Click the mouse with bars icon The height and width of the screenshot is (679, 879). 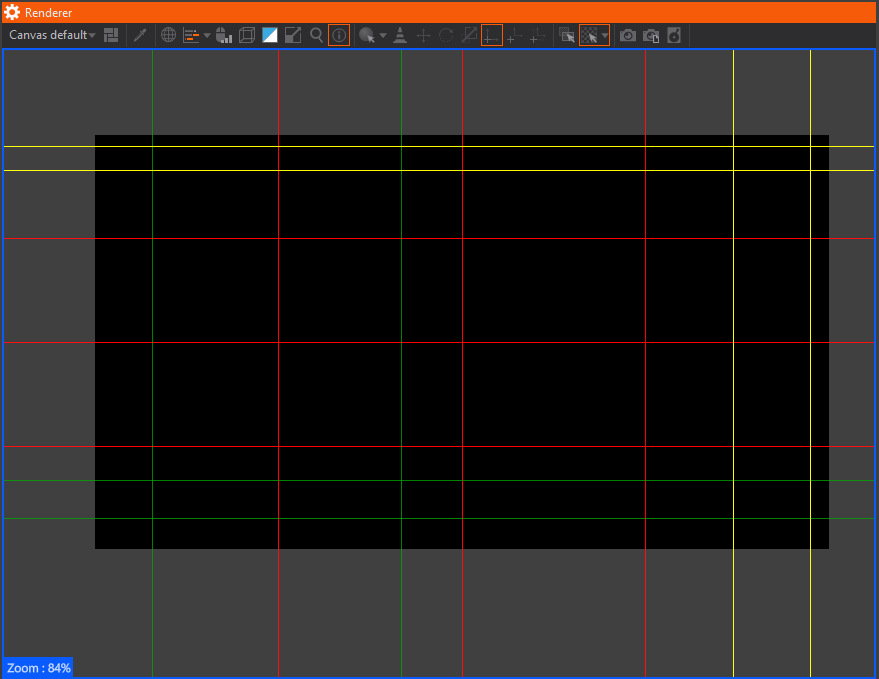pos(223,35)
